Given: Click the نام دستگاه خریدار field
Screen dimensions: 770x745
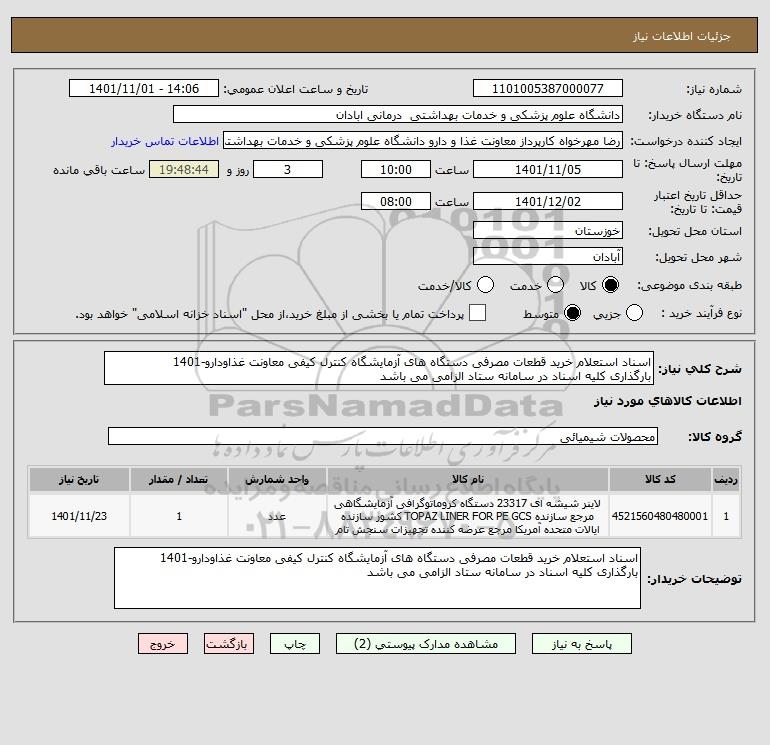Looking at the screenshot, I should point(398,114).
